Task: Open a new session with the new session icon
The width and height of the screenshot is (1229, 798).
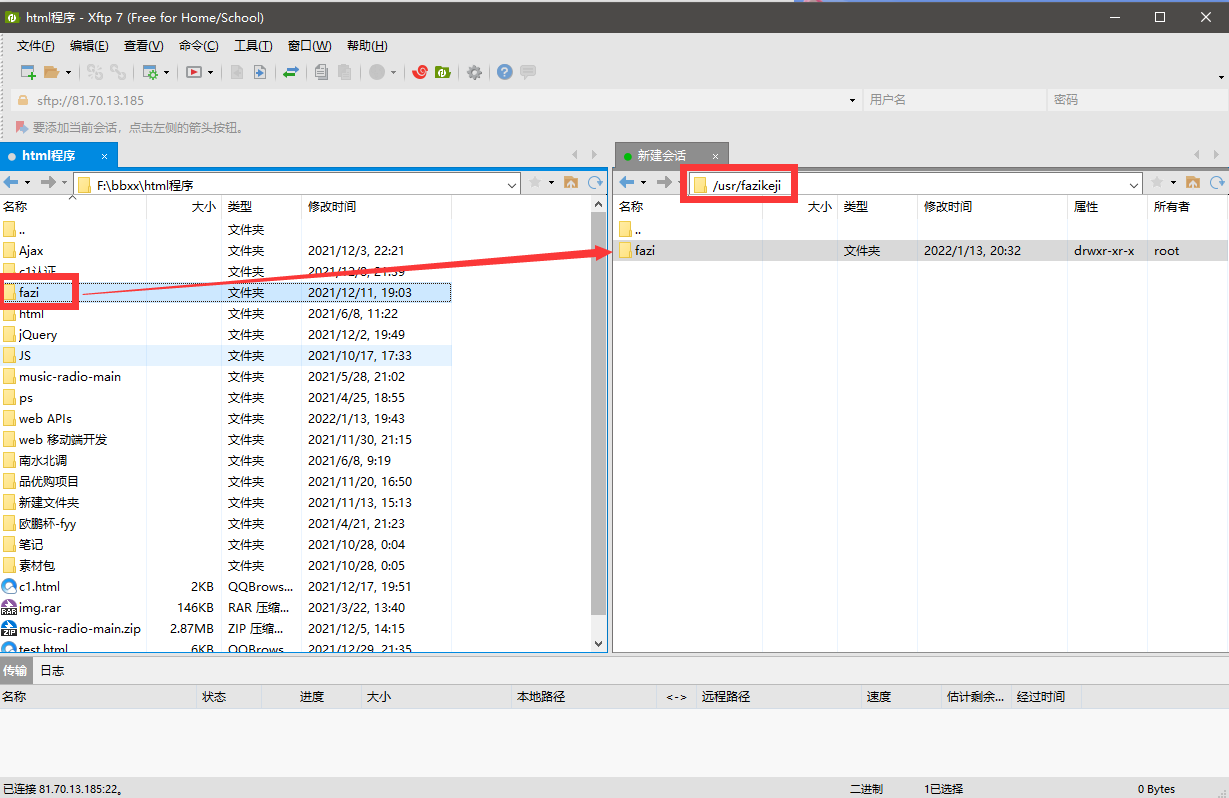Action: (26, 72)
